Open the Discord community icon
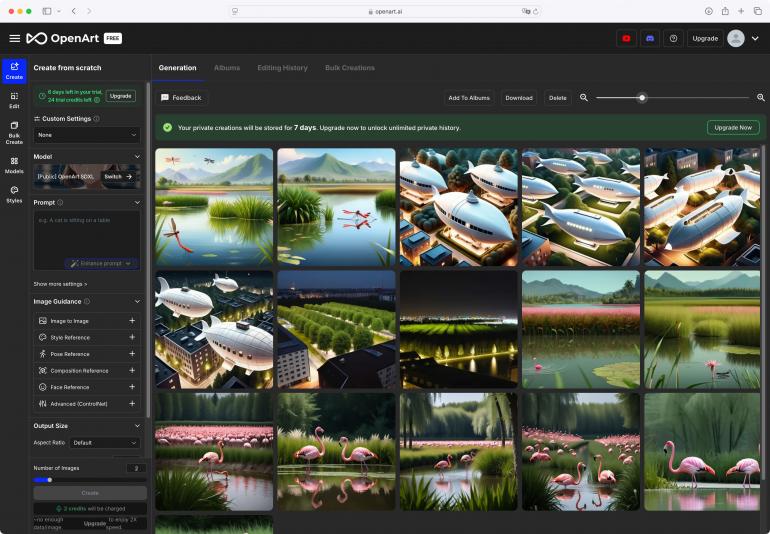Image resolution: width=770 pixels, height=534 pixels. point(650,38)
